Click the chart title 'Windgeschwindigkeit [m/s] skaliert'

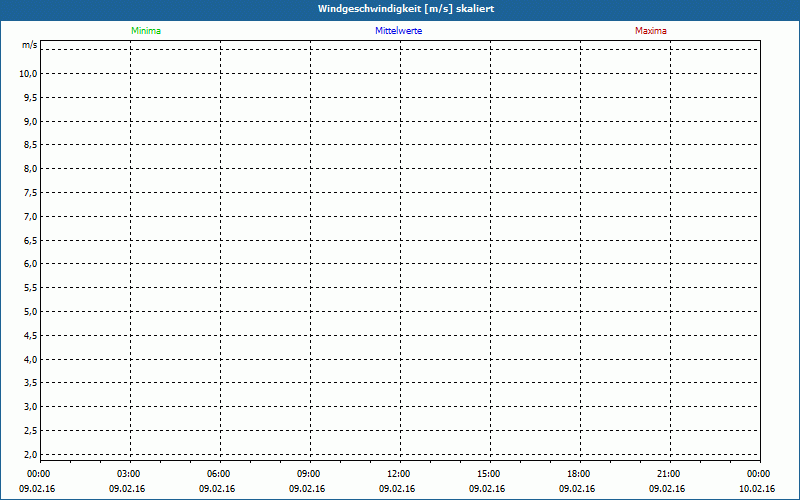tap(406, 9)
